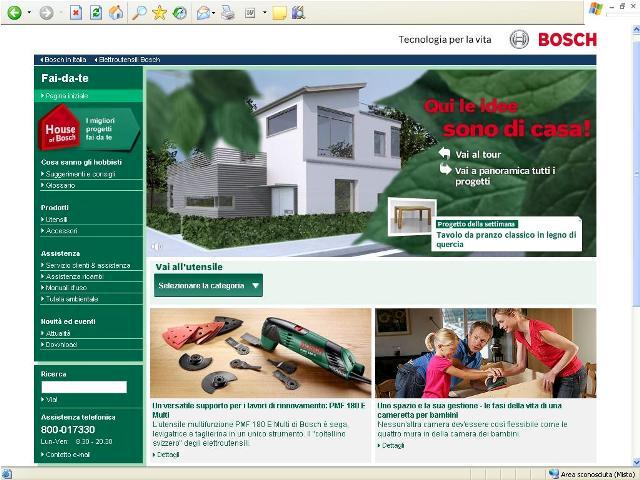Viewport: 640px width, 480px height.
Task: Open Dettagli under the PMF 180 E article
Action: (166, 455)
